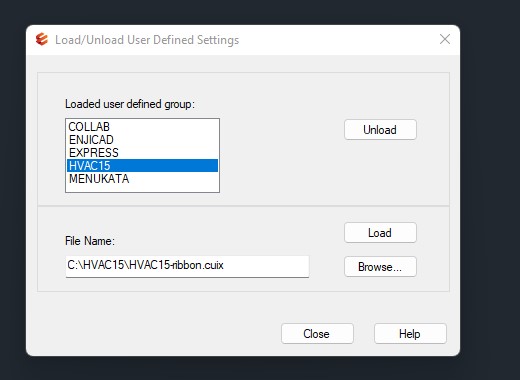520x380 pixels.
Task: Click the separator line between the two sections
Action: click(x=243, y=206)
